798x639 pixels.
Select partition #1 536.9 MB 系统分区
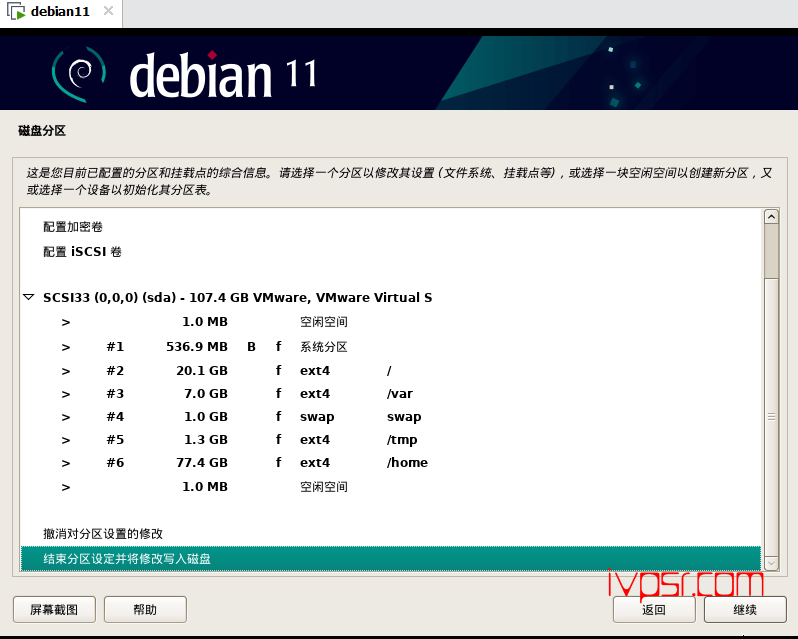391,347
